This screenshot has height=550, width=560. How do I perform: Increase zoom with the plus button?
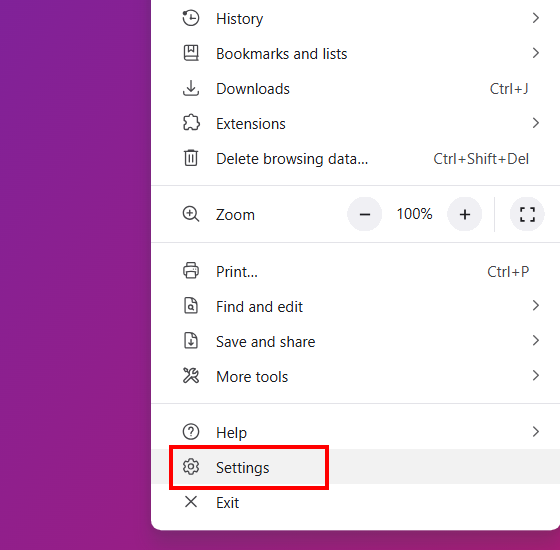point(464,214)
